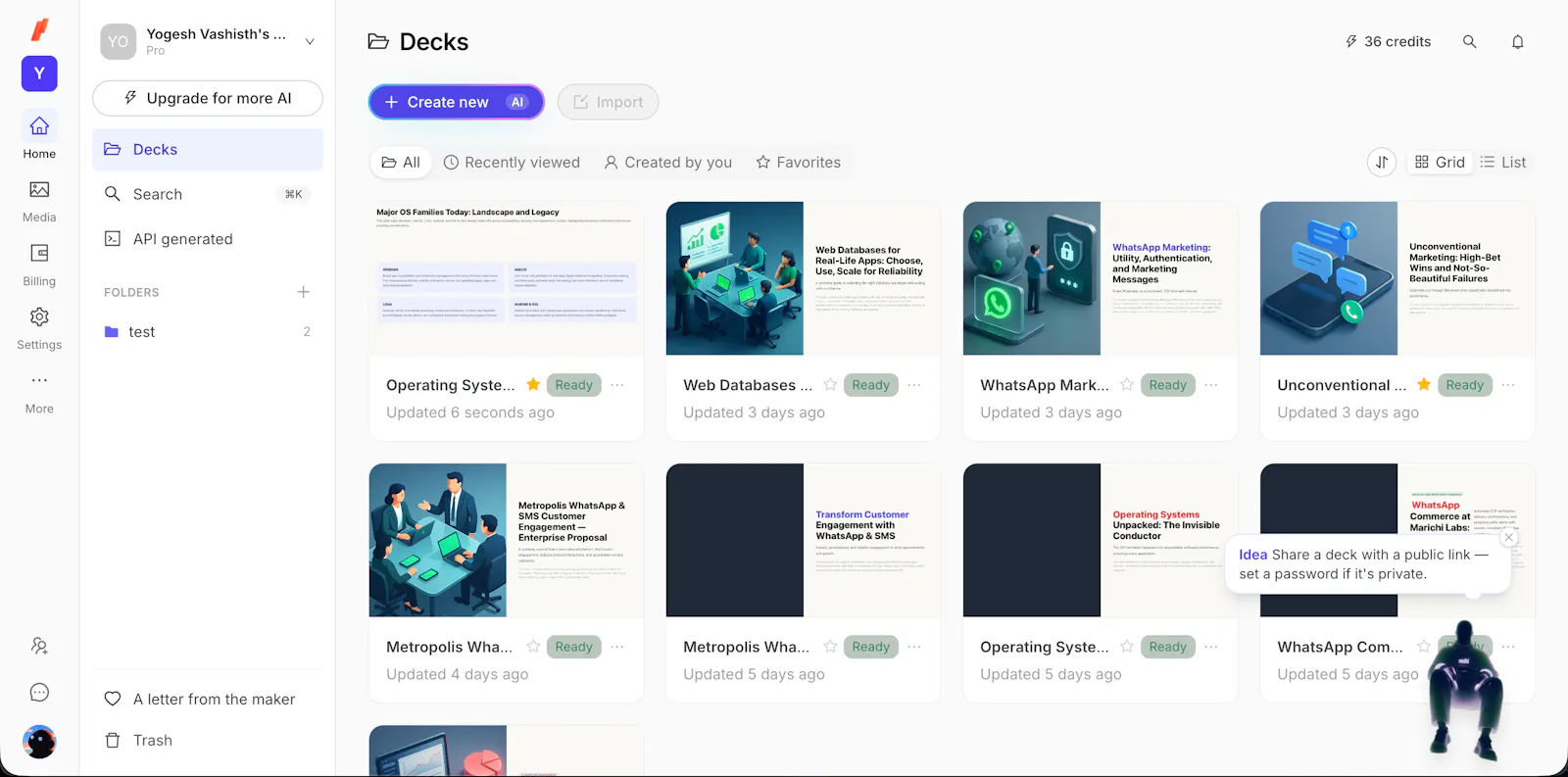1568x777 pixels.
Task: Click the red app logo
Action: pos(39,29)
